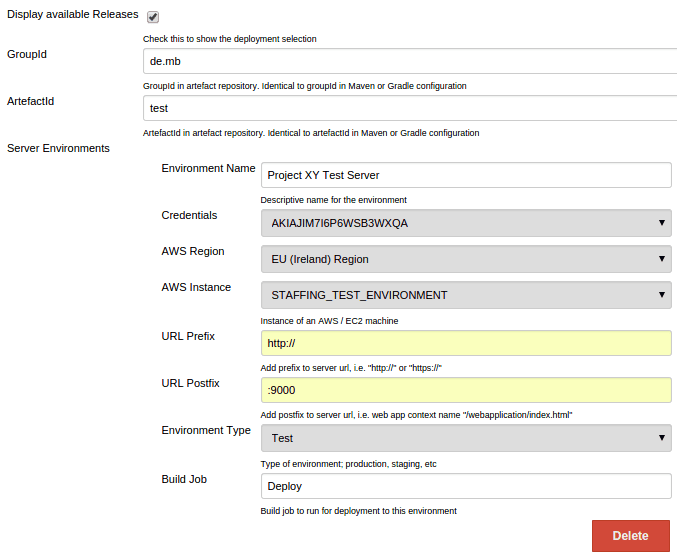Click the AWS Instance label text
The height and width of the screenshot is (556, 677).
pos(196,287)
